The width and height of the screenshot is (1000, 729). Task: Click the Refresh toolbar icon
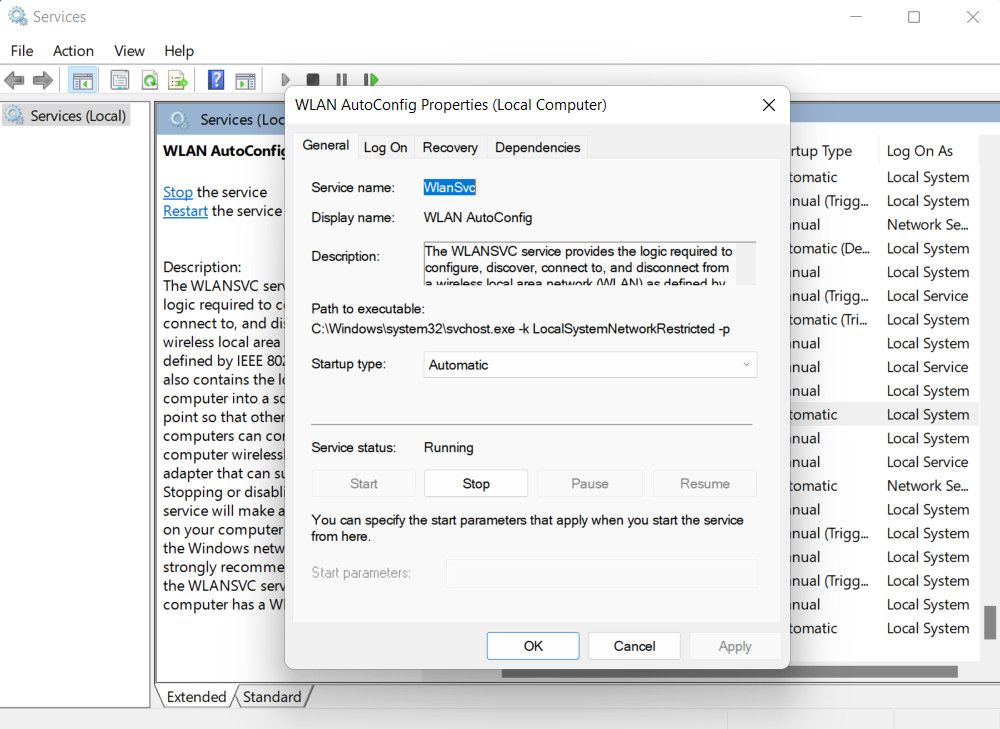tap(149, 80)
